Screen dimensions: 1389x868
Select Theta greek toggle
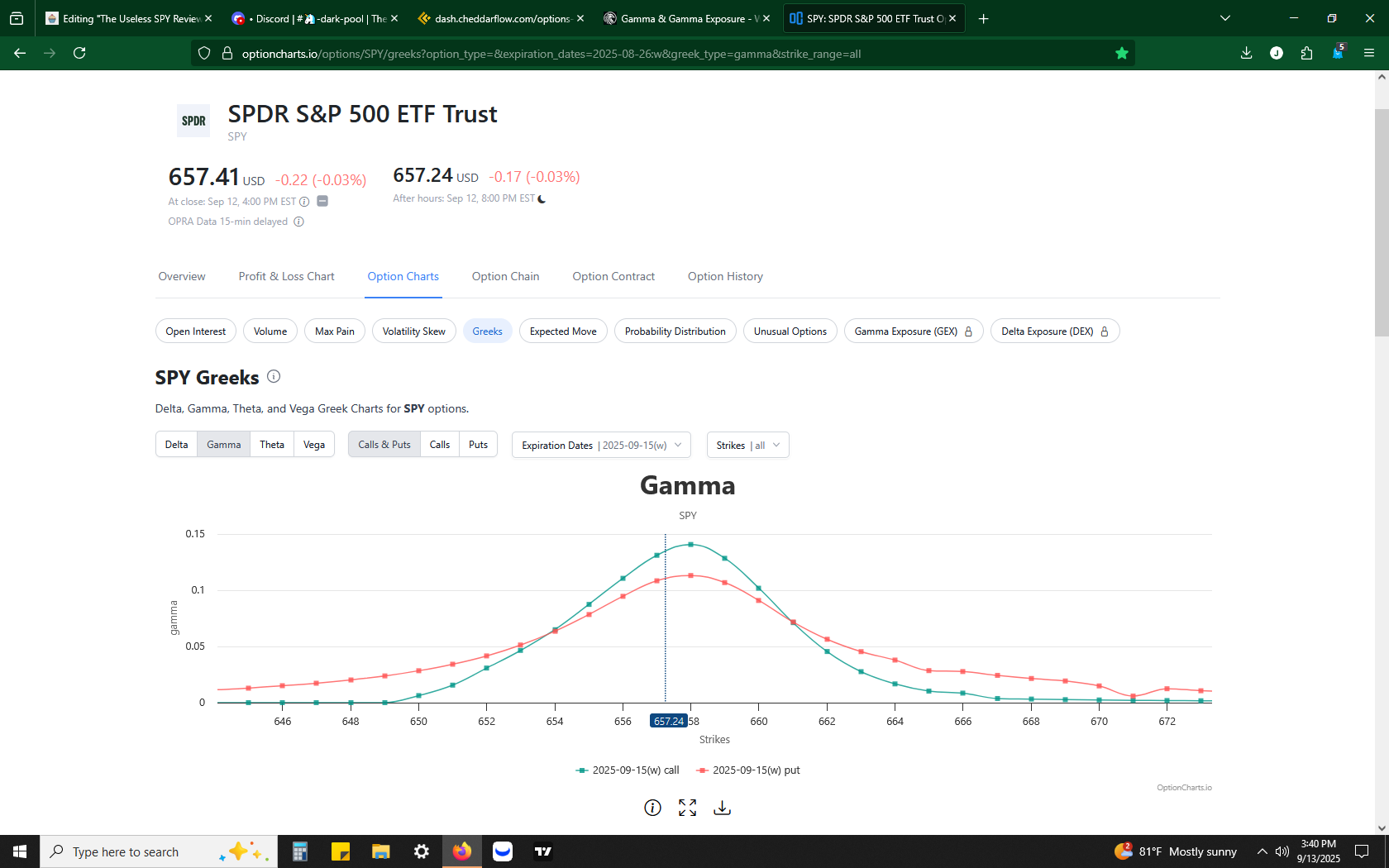pyautogui.click(x=272, y=445)
